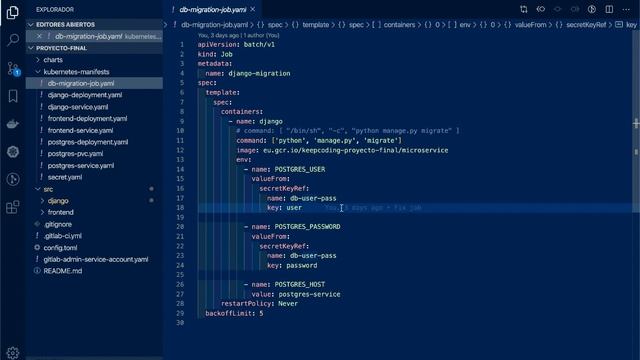Screen dimensions: 640x360
Task: Collapse the EDITORES ABIERTOS section
Action: coord(95,24)
